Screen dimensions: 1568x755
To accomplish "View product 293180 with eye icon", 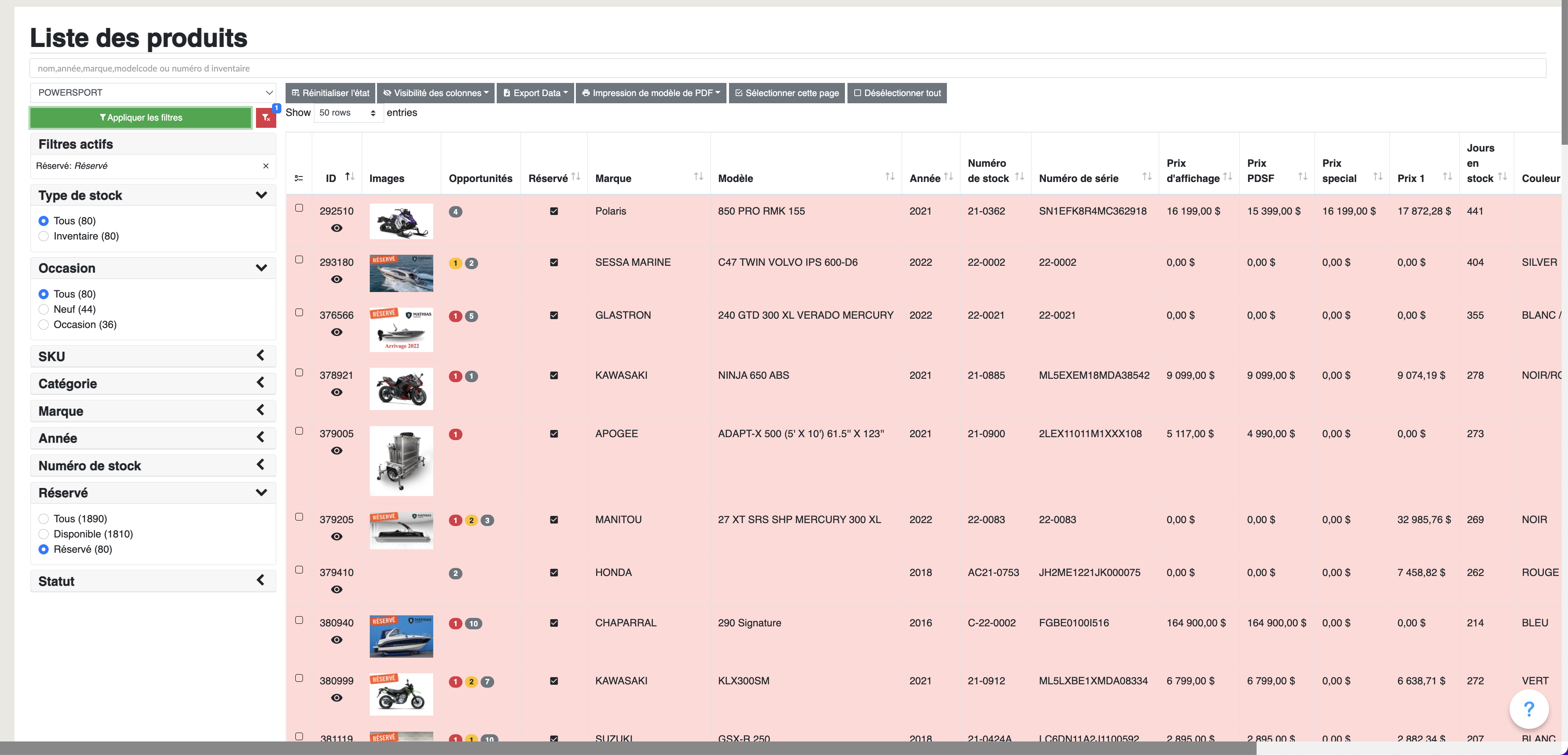I will 337,279.
